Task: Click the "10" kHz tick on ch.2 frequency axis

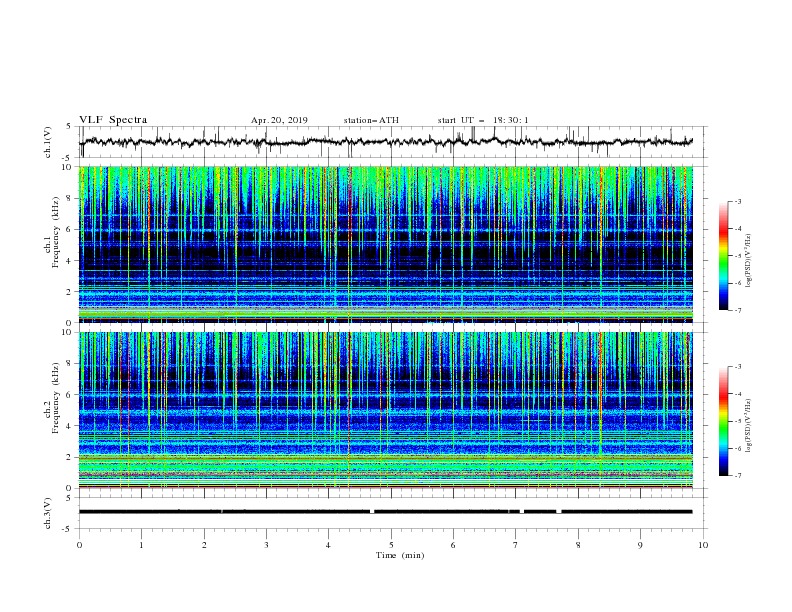Action: pos(68,332)
